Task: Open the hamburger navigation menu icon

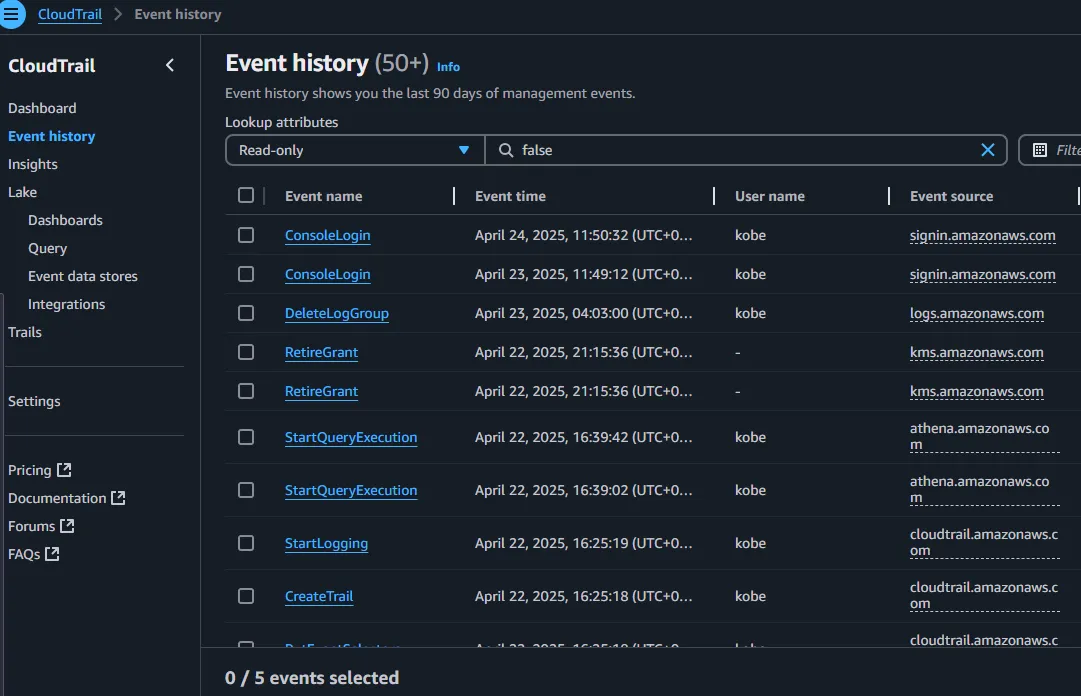Action: pos(11,14)
